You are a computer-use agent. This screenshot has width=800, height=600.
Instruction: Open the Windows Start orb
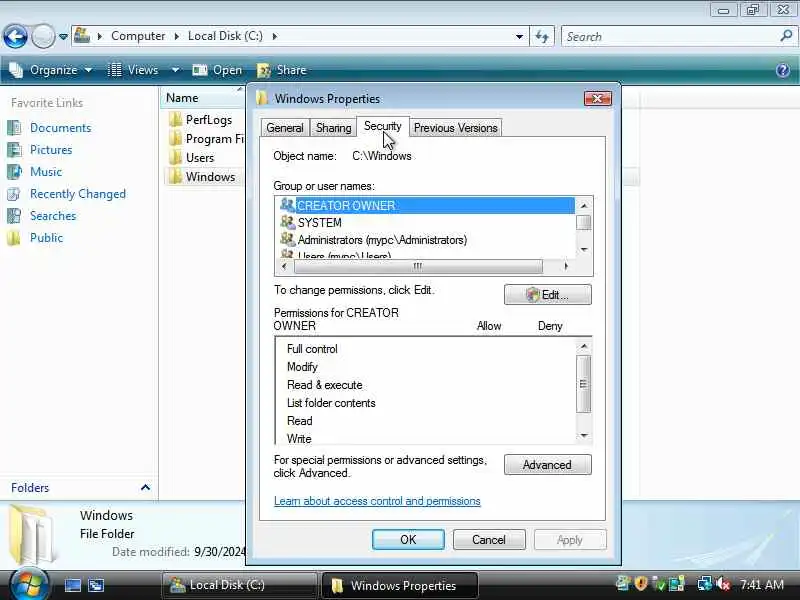[x=29, y=585]
